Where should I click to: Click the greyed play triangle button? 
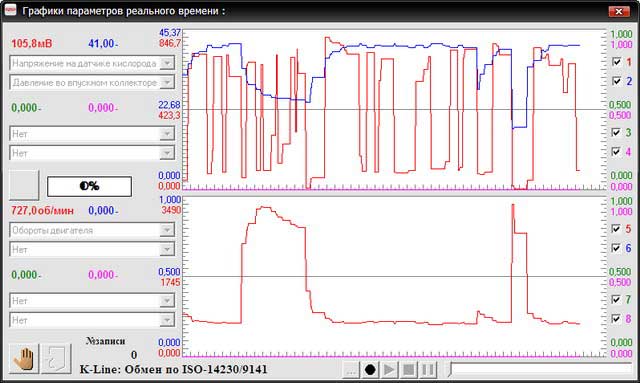point(389,370)
